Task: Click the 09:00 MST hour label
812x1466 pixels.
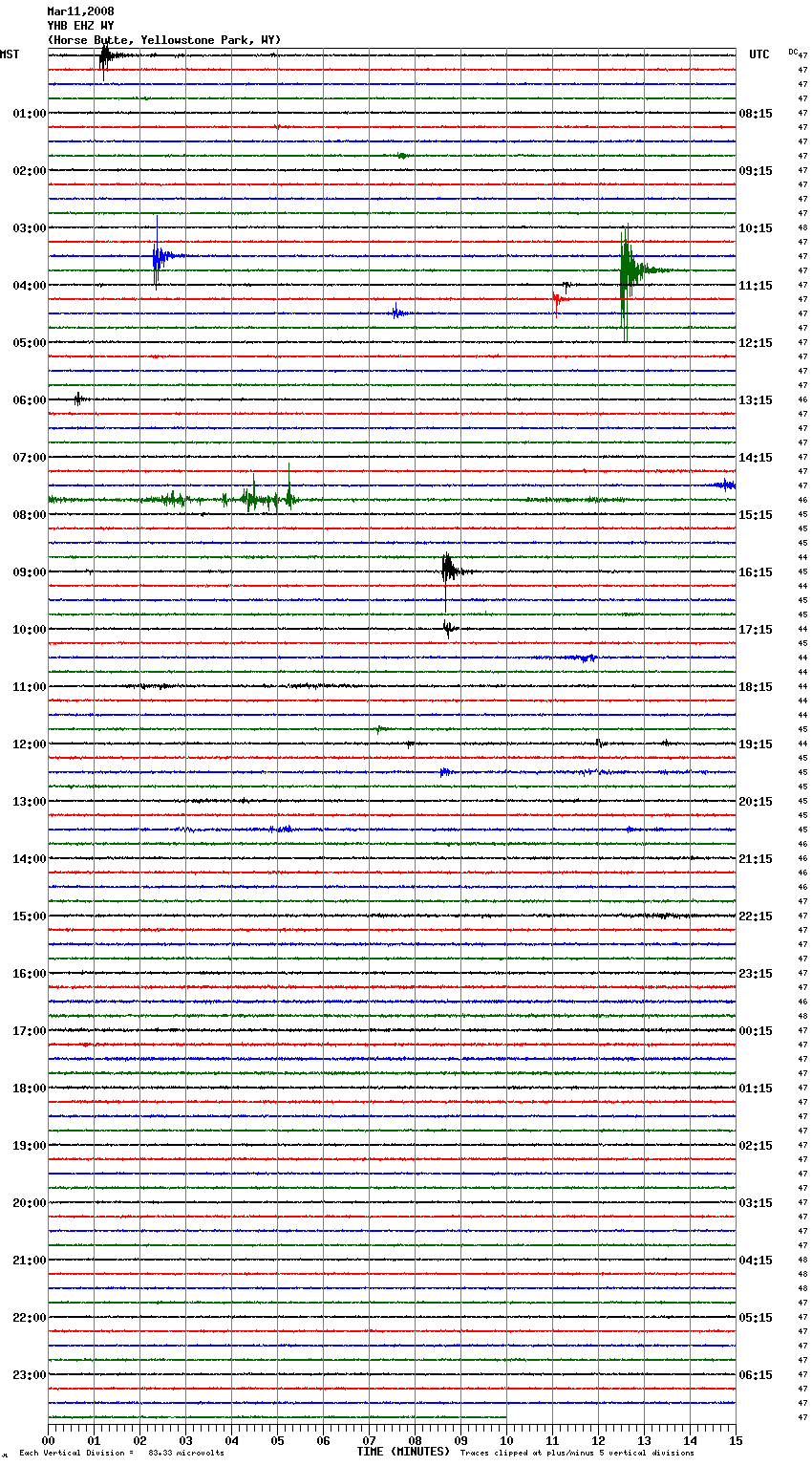Action: click(30, 572)
